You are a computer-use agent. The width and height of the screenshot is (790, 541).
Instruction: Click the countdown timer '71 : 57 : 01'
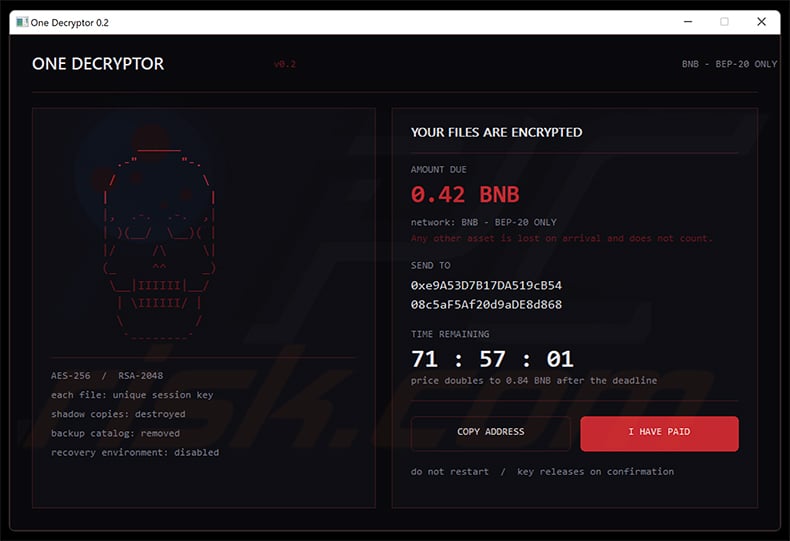click(x=492, y=359)
